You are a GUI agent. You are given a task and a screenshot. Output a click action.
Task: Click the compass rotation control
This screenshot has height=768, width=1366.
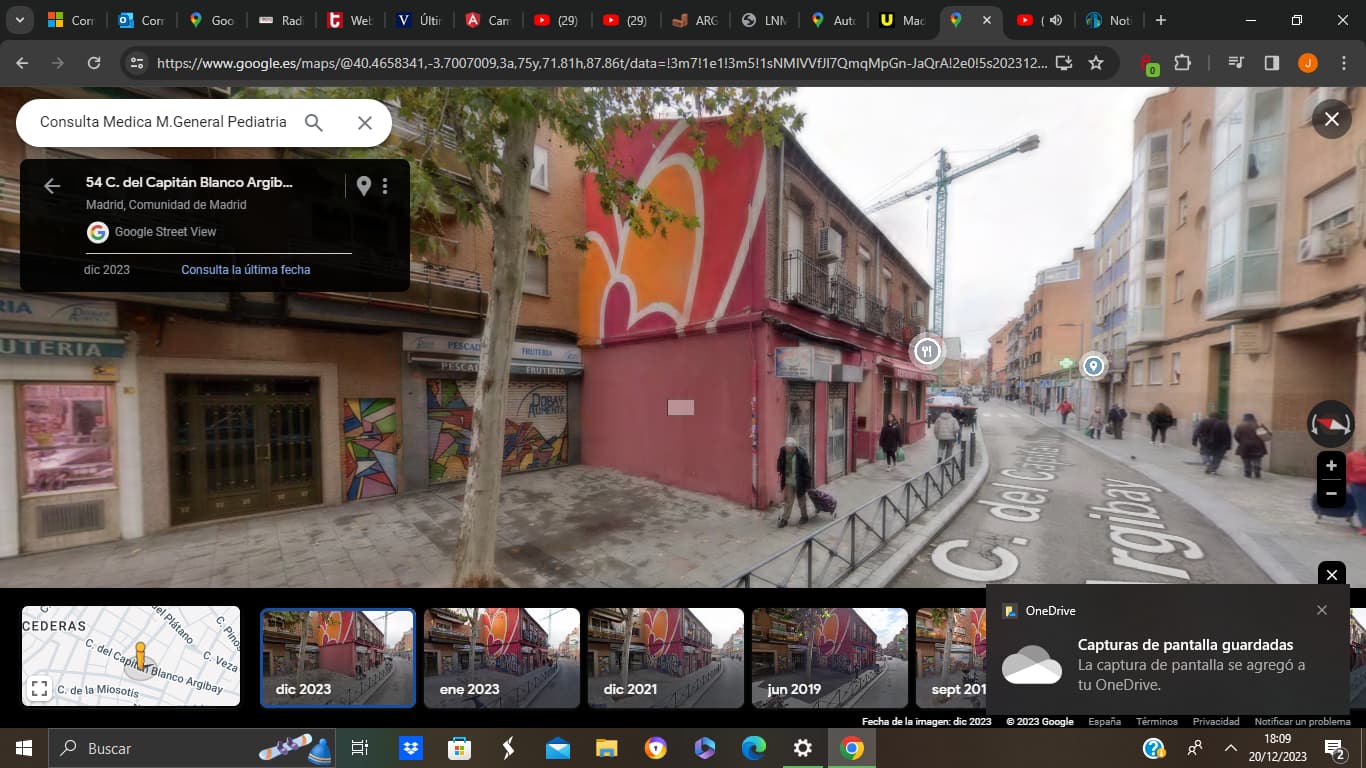1331,424
